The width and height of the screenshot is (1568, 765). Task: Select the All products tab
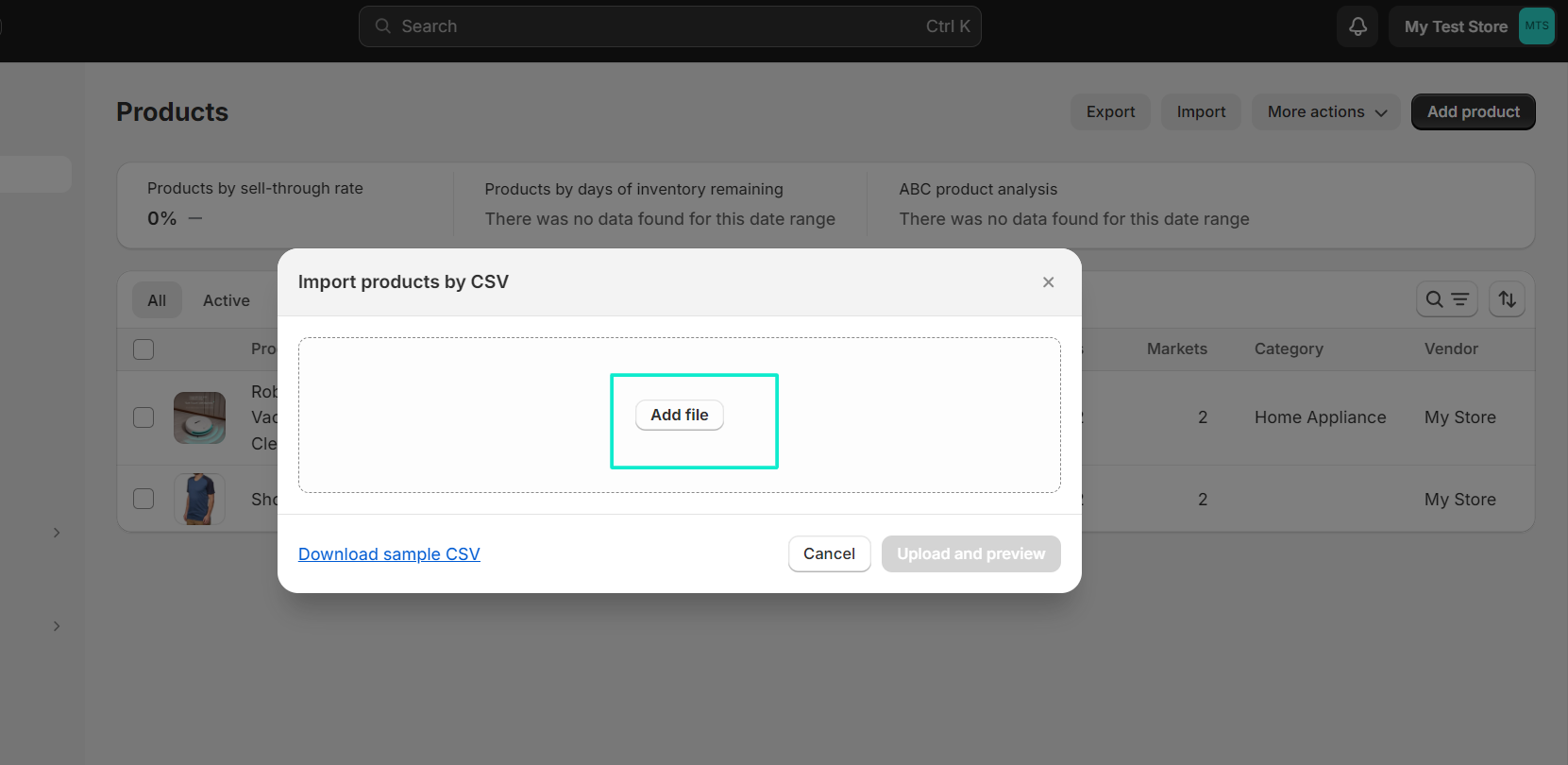tap(157, 300)
